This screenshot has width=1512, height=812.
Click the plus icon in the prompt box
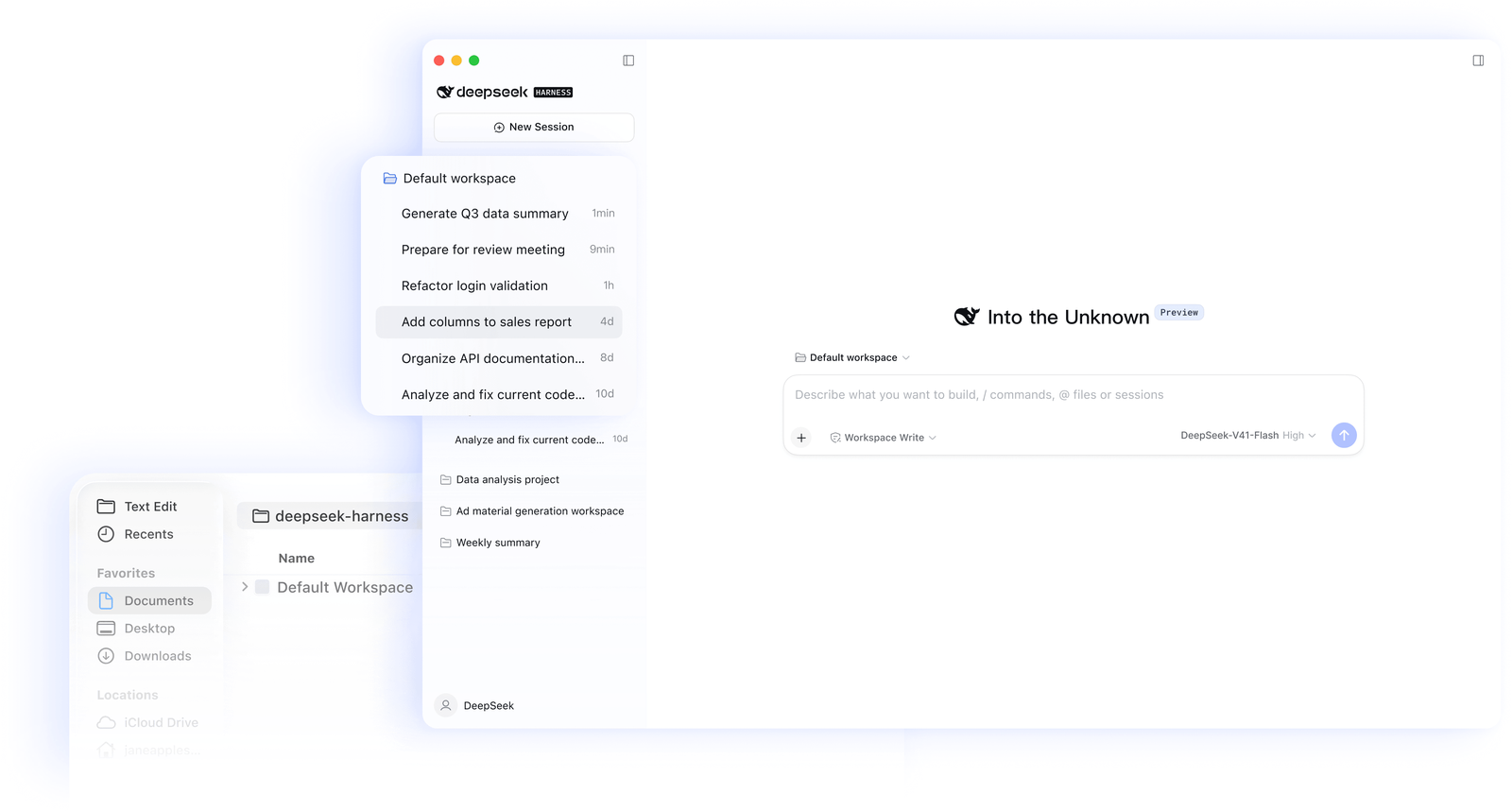[x=801, y=438]
